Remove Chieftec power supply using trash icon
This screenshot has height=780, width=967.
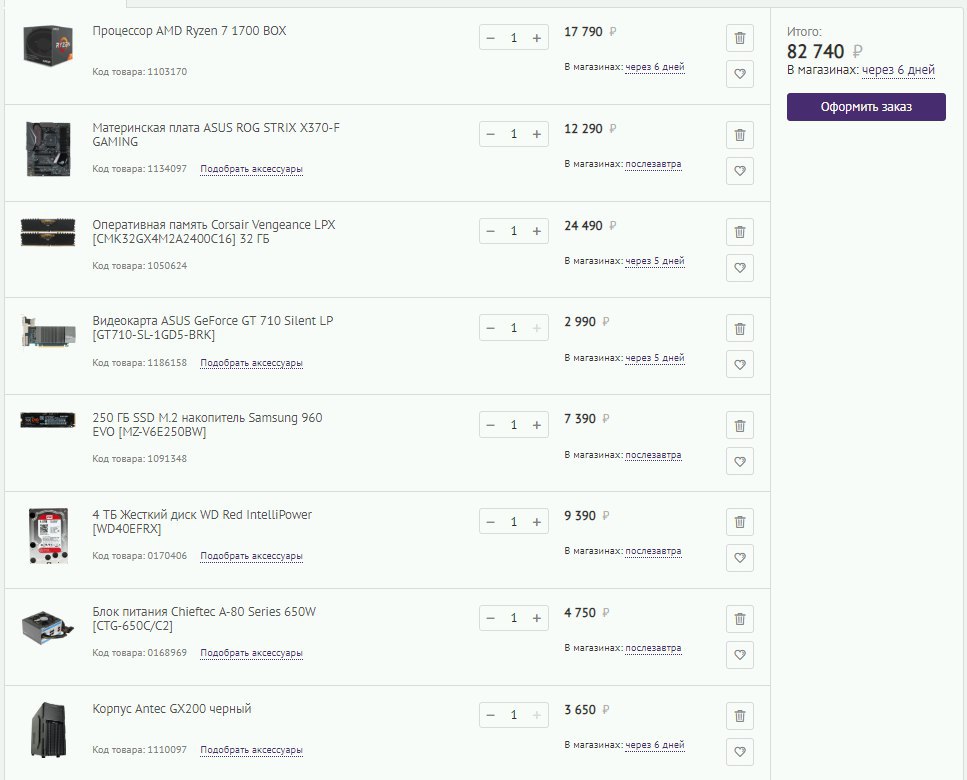point(739,619)
